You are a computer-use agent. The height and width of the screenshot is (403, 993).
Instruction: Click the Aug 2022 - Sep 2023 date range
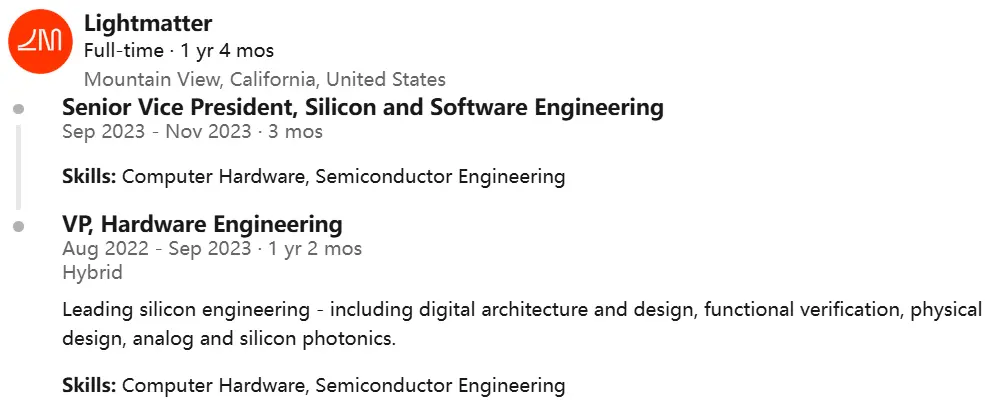212,248
